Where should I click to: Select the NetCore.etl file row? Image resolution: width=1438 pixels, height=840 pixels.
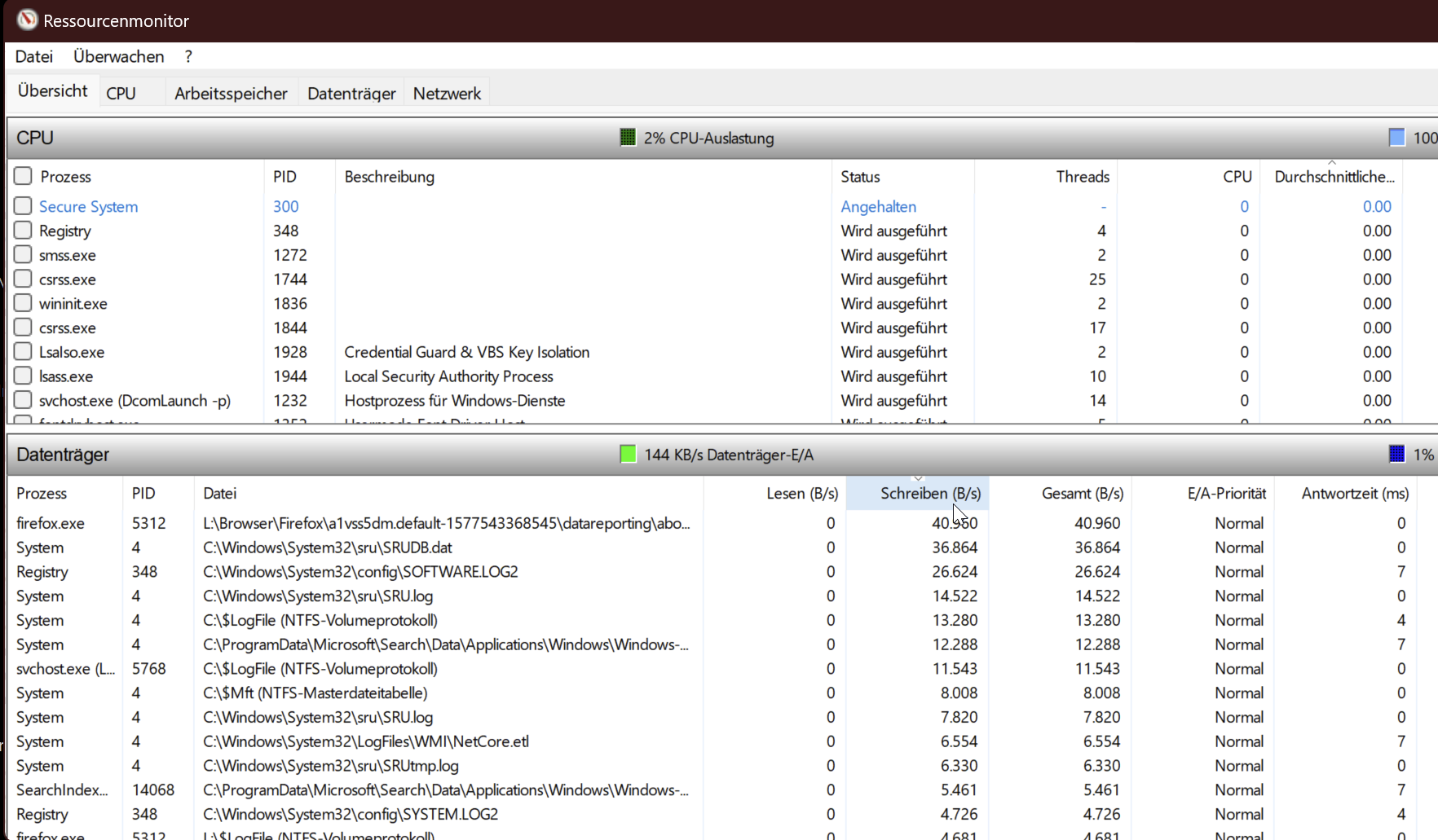click(712, 741)
